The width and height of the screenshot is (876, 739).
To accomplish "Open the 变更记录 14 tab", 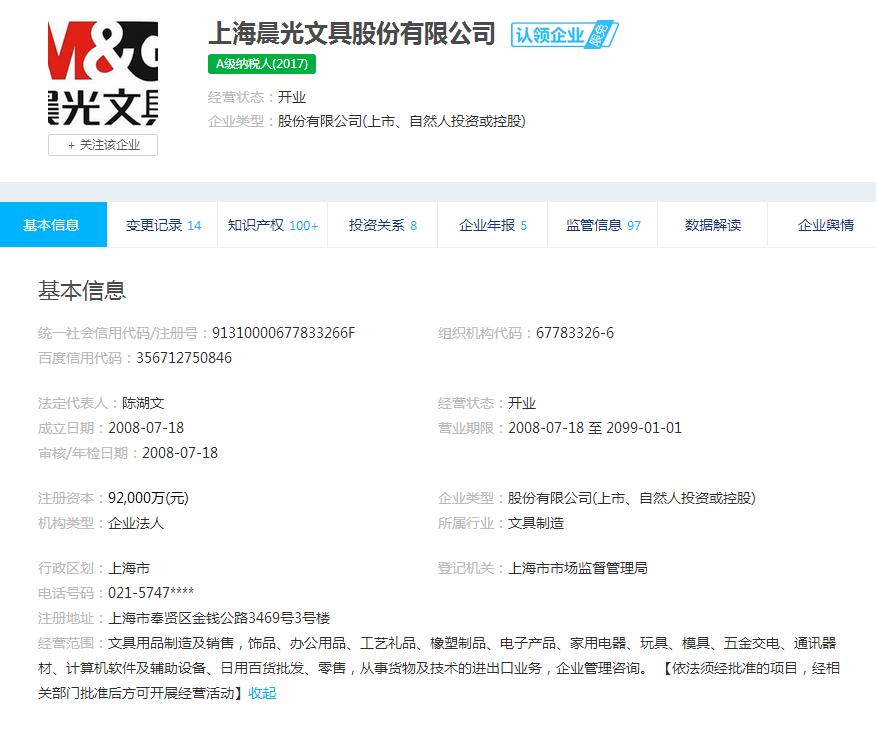I will click(162, 225).
